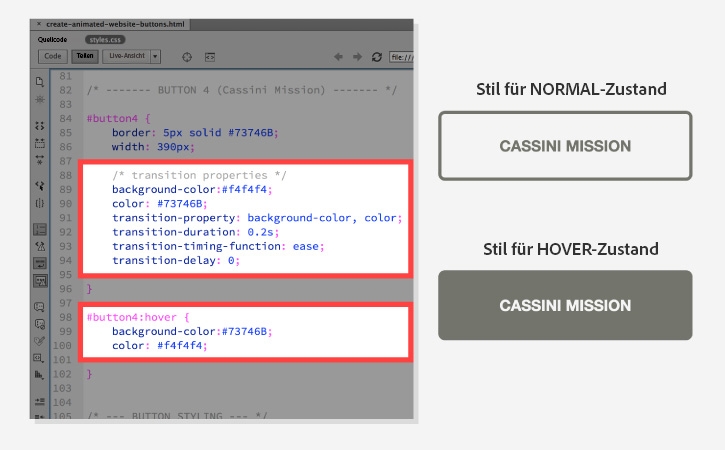Click line number 102 in the gutter
This screenshot has width=725, height=450.
click(62, 374)
